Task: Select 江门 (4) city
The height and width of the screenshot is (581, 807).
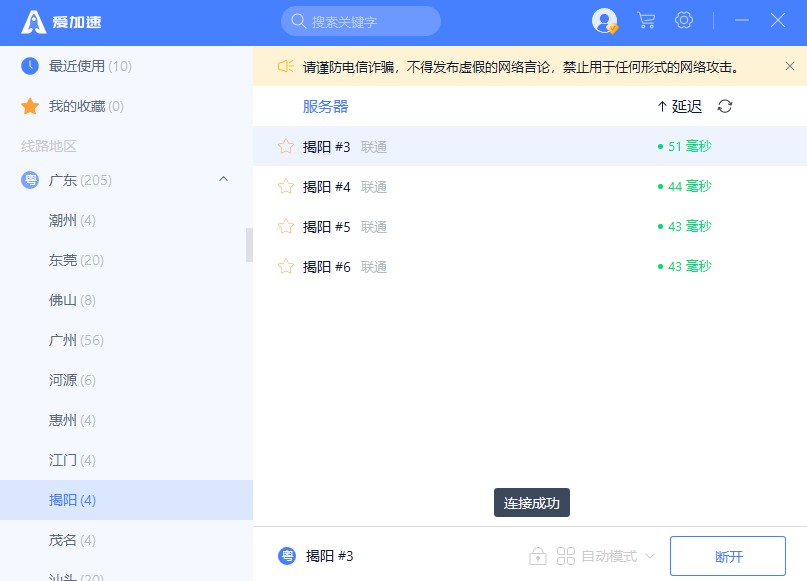Action: (126, 460)
